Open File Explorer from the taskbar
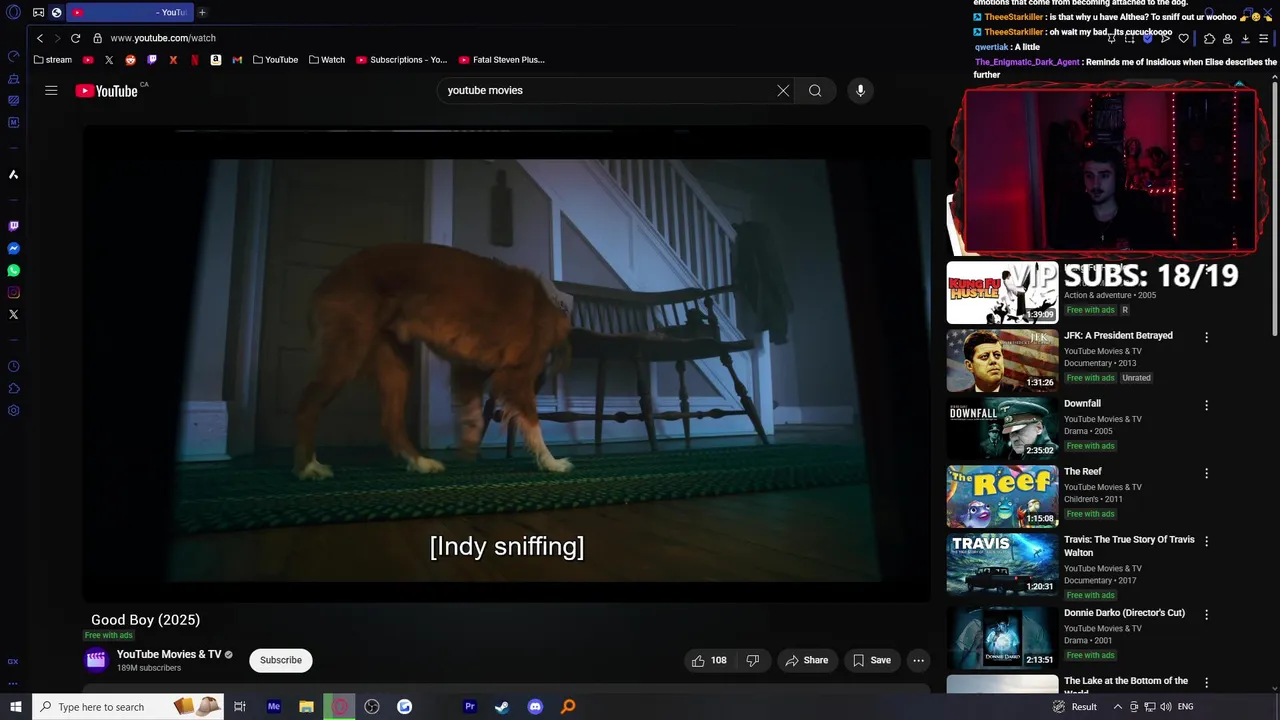This screenshot has height=720, width=1280. (x=306, y=707)
